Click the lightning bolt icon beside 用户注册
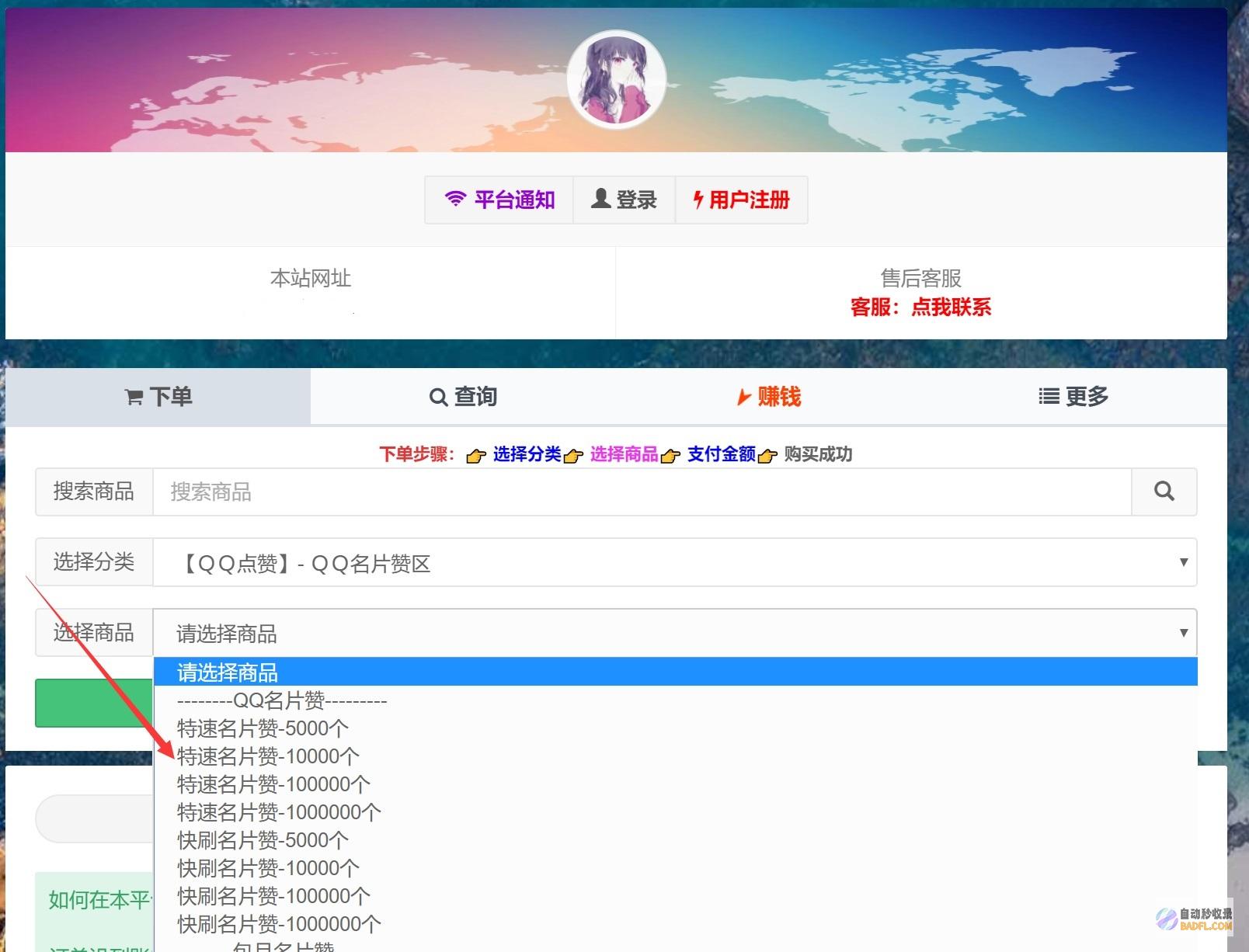This screenshot has height=952, width=1249. pyautogui.click(x=698, y=200)
